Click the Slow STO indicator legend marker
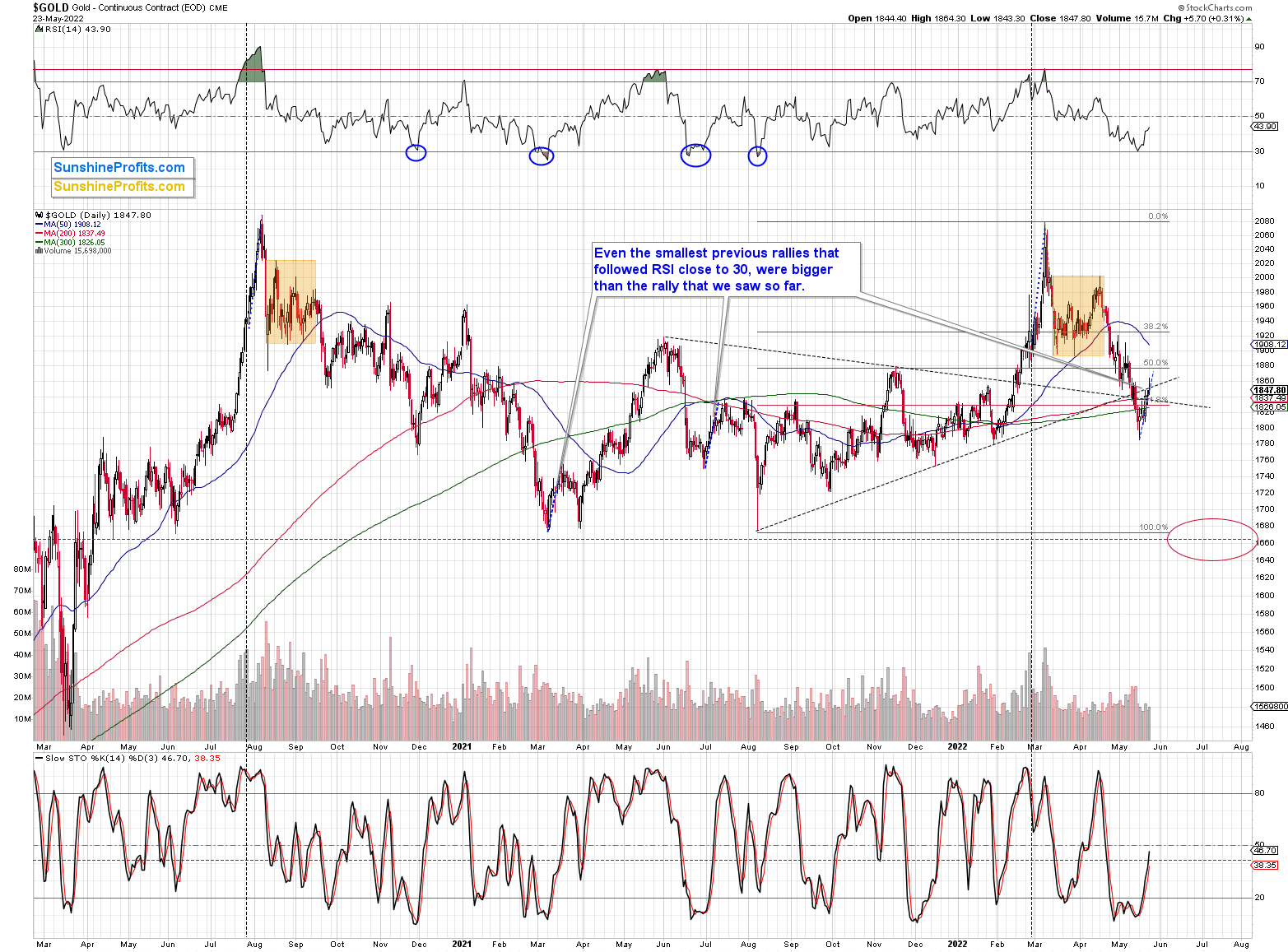Screen dimensions: 1288x952 [39, 758]
